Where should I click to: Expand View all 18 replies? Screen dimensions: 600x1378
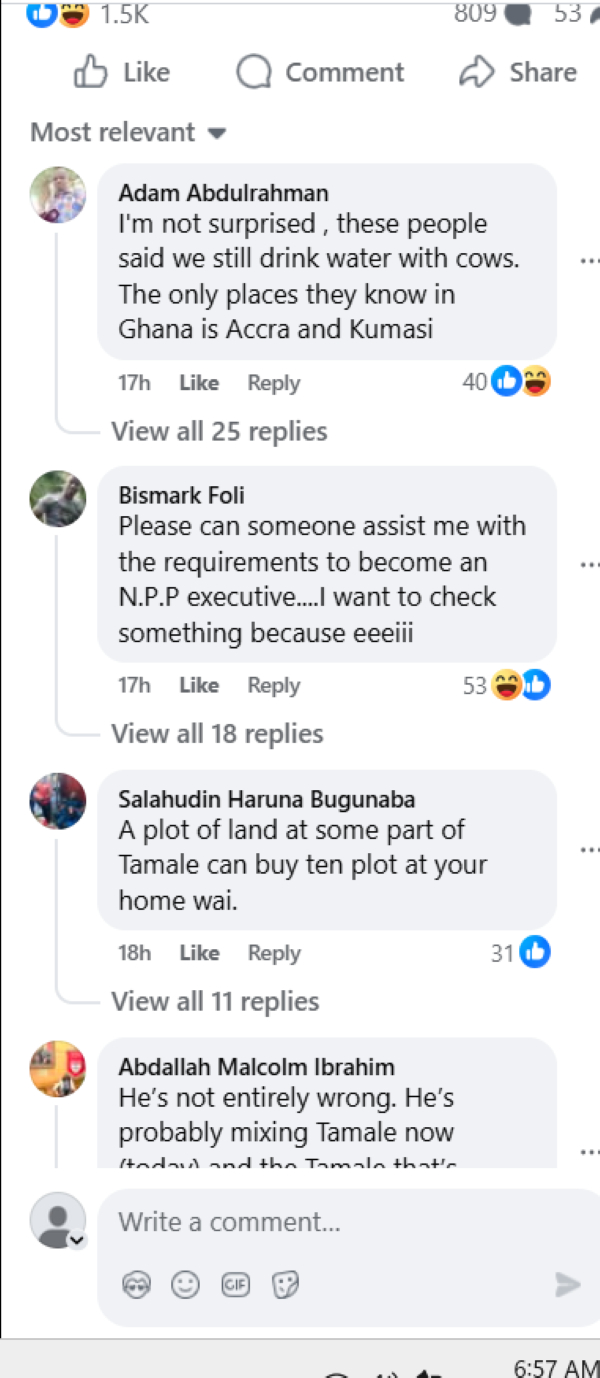217,734
